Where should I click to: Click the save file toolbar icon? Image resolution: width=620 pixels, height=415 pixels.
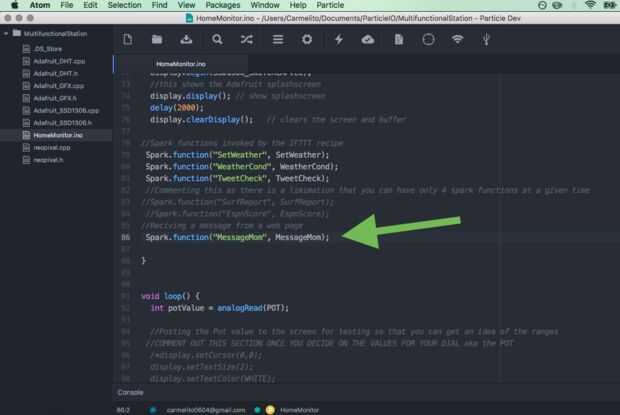click(x=186, y=39)
